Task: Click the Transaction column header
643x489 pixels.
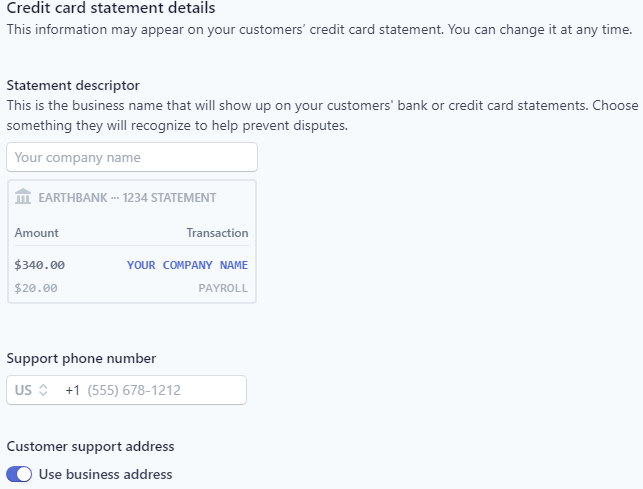Action: click(217, 233)
